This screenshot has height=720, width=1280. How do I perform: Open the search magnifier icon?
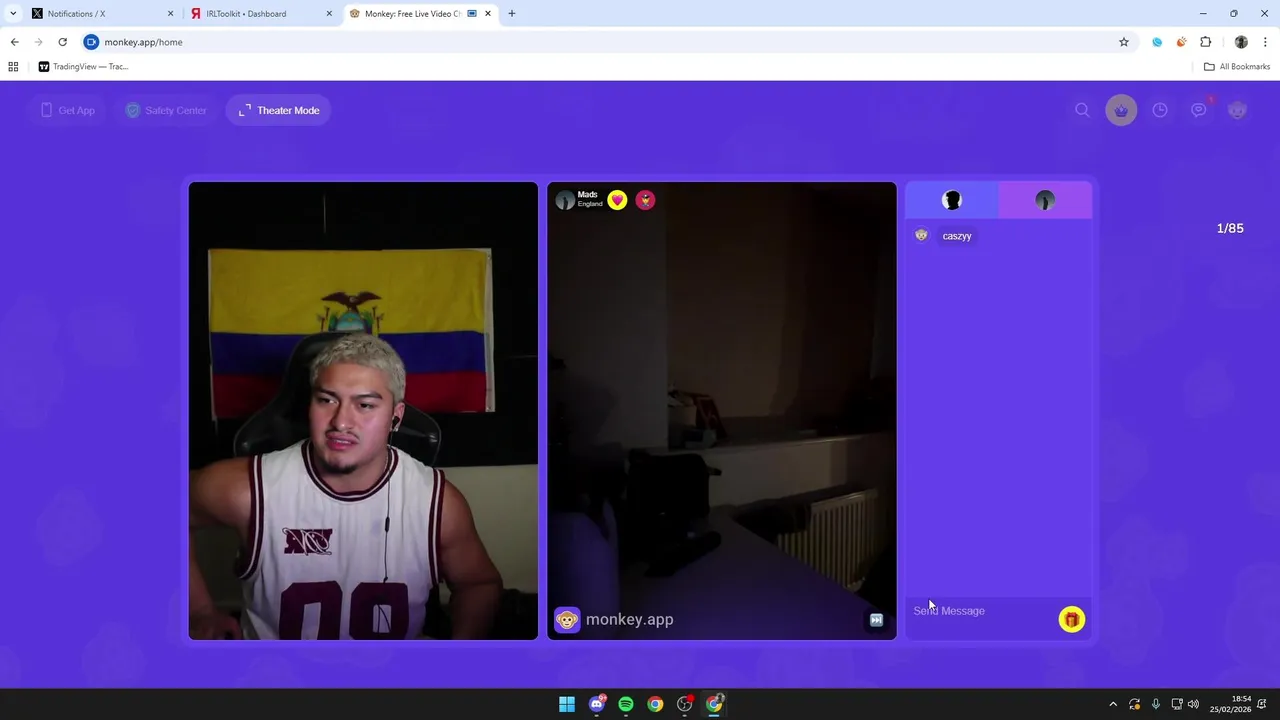[x=1082, y=110]
